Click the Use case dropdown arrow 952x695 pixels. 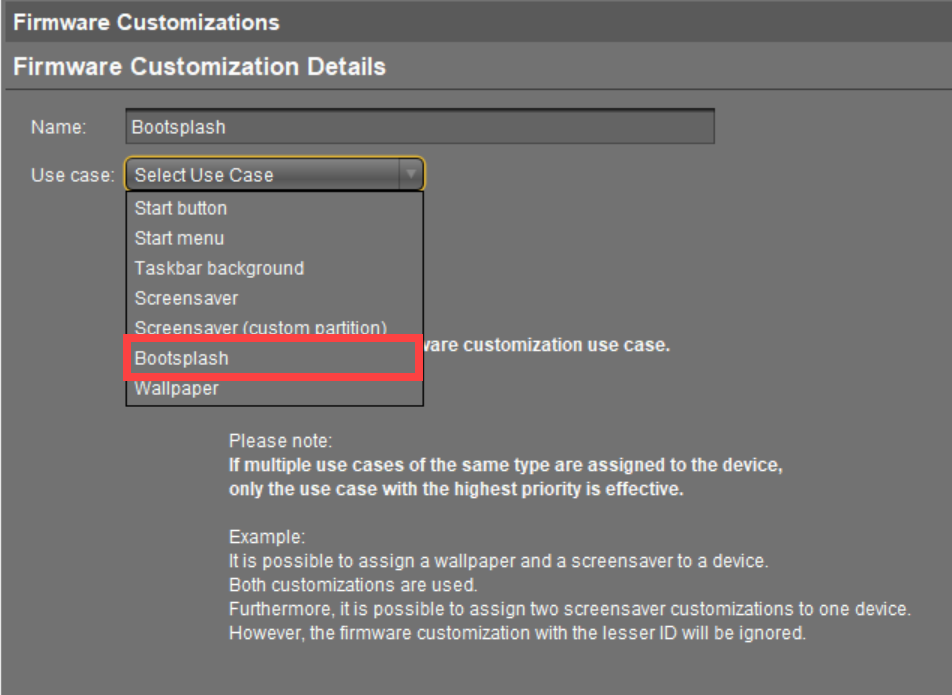(x=410, y=175)
